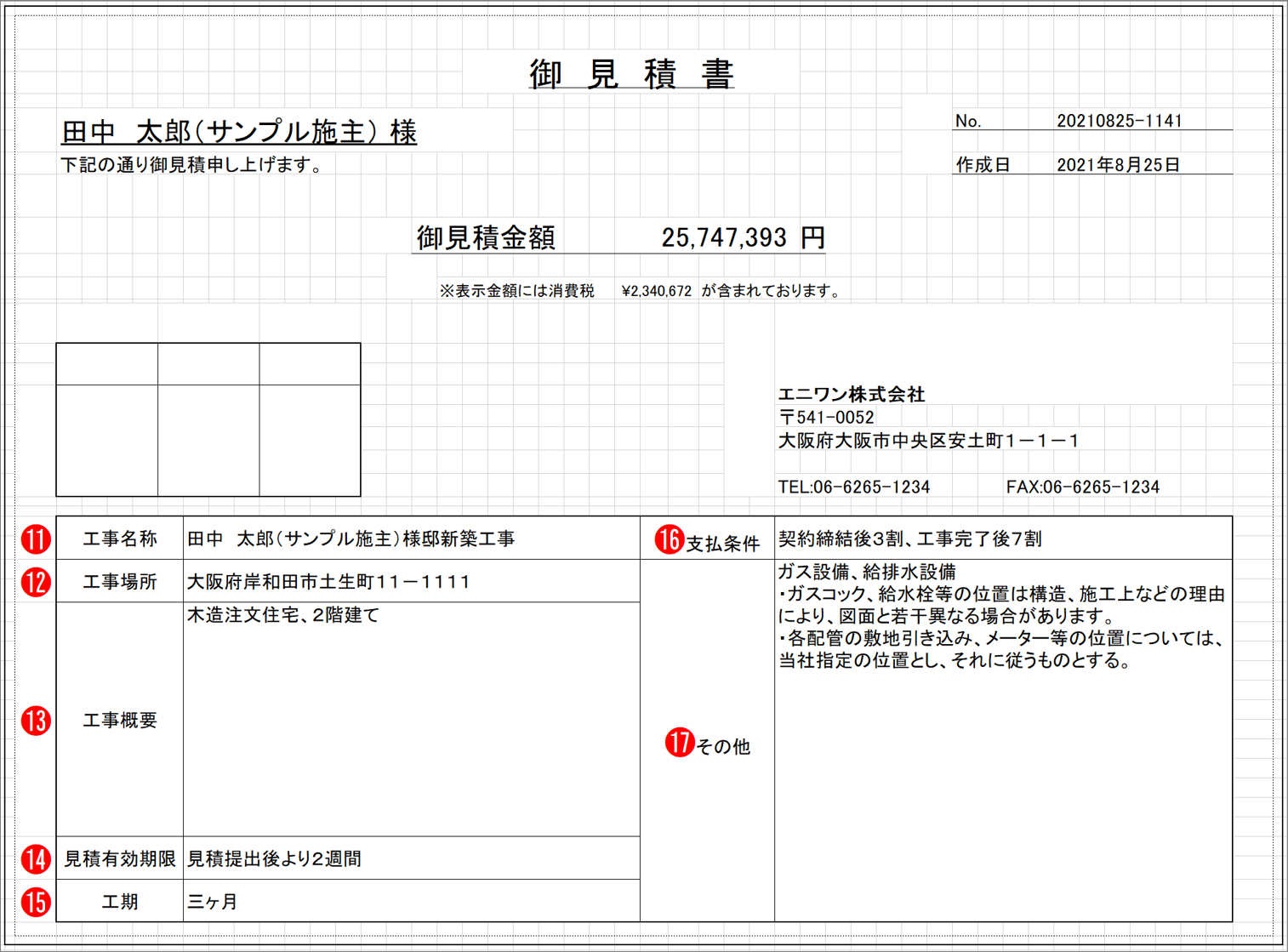The image size is (1288, 952).
Task: Click the red number 17 marker
Action: tap(680, 743)
